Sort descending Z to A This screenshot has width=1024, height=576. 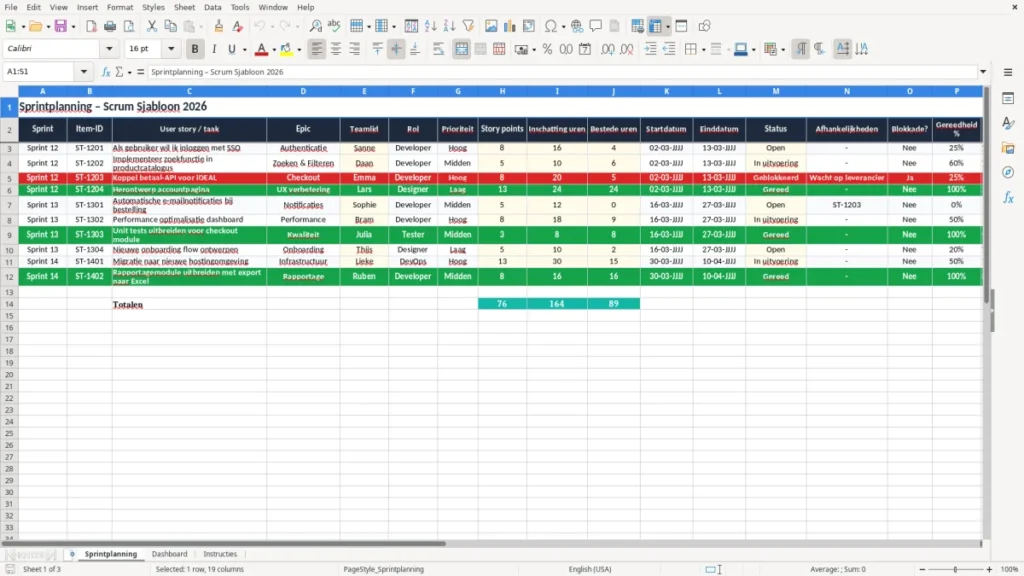(449, 26)
